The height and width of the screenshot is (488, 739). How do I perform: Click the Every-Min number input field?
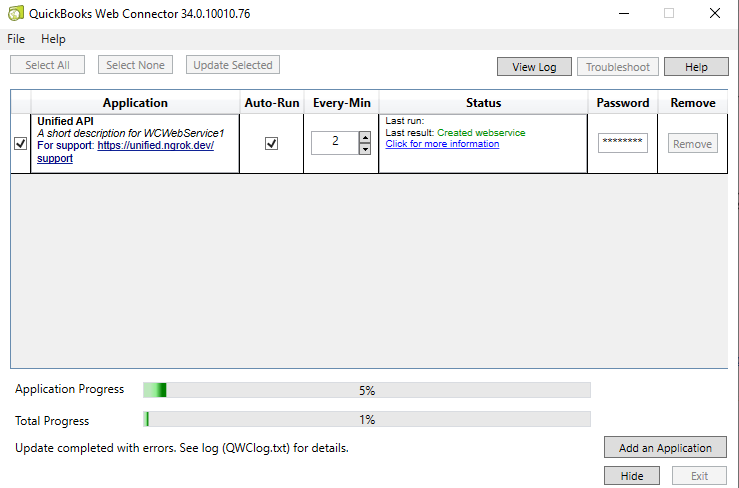[334, 143]
